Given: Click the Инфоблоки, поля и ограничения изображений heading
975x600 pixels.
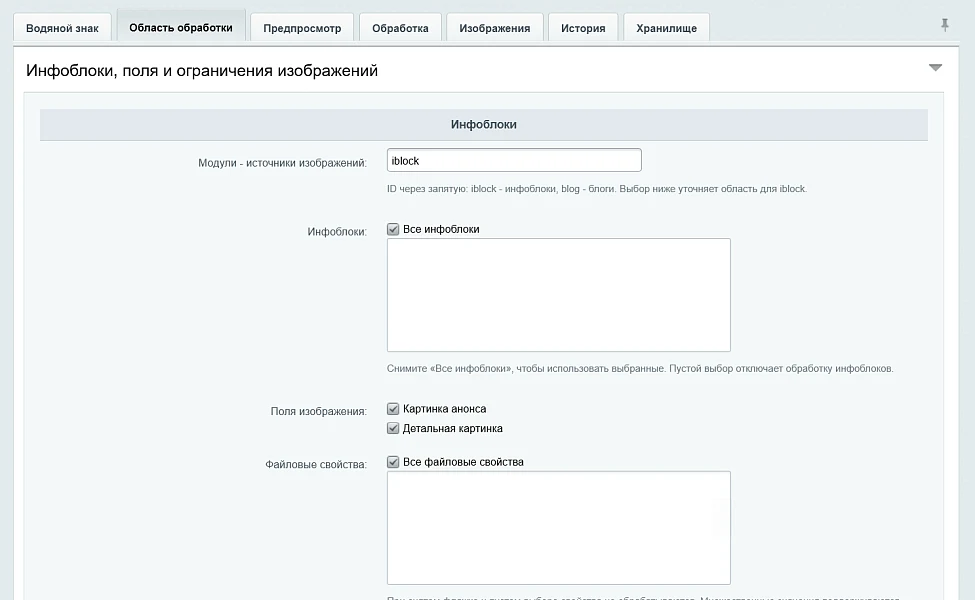Looking at the screenshot, I should 202,70.
